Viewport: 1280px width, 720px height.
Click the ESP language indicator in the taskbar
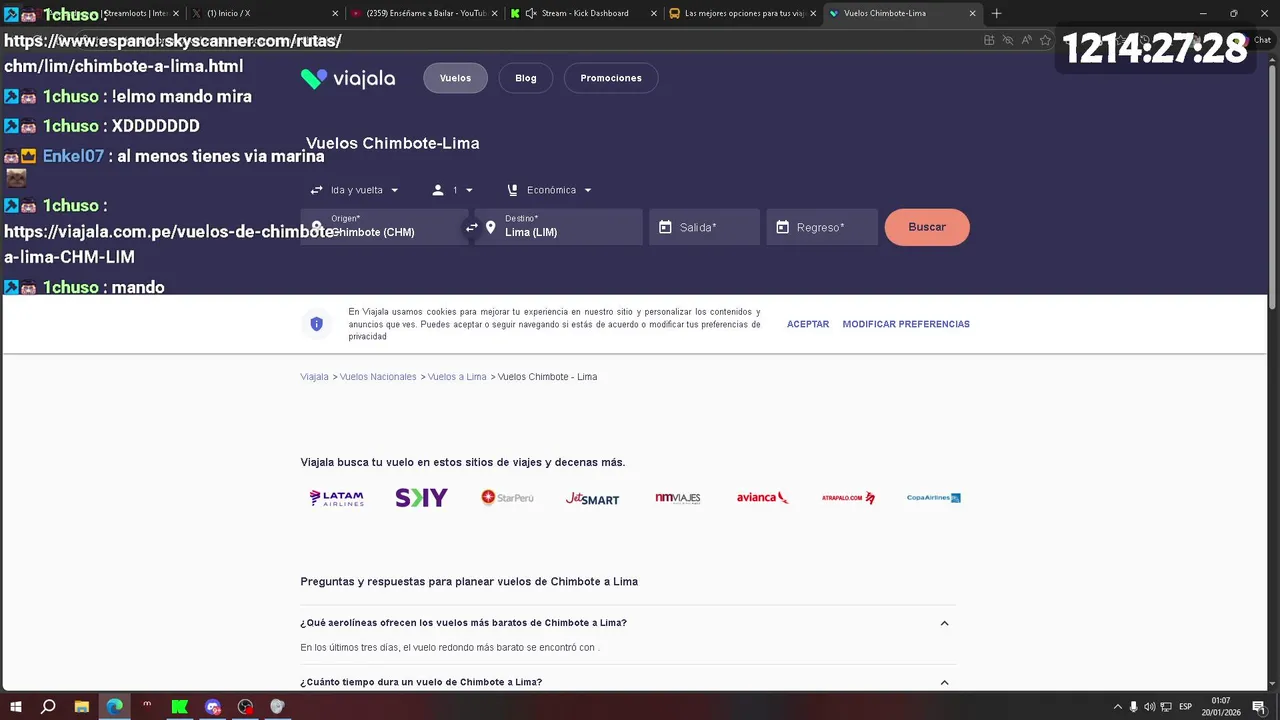pos(1186,707)
